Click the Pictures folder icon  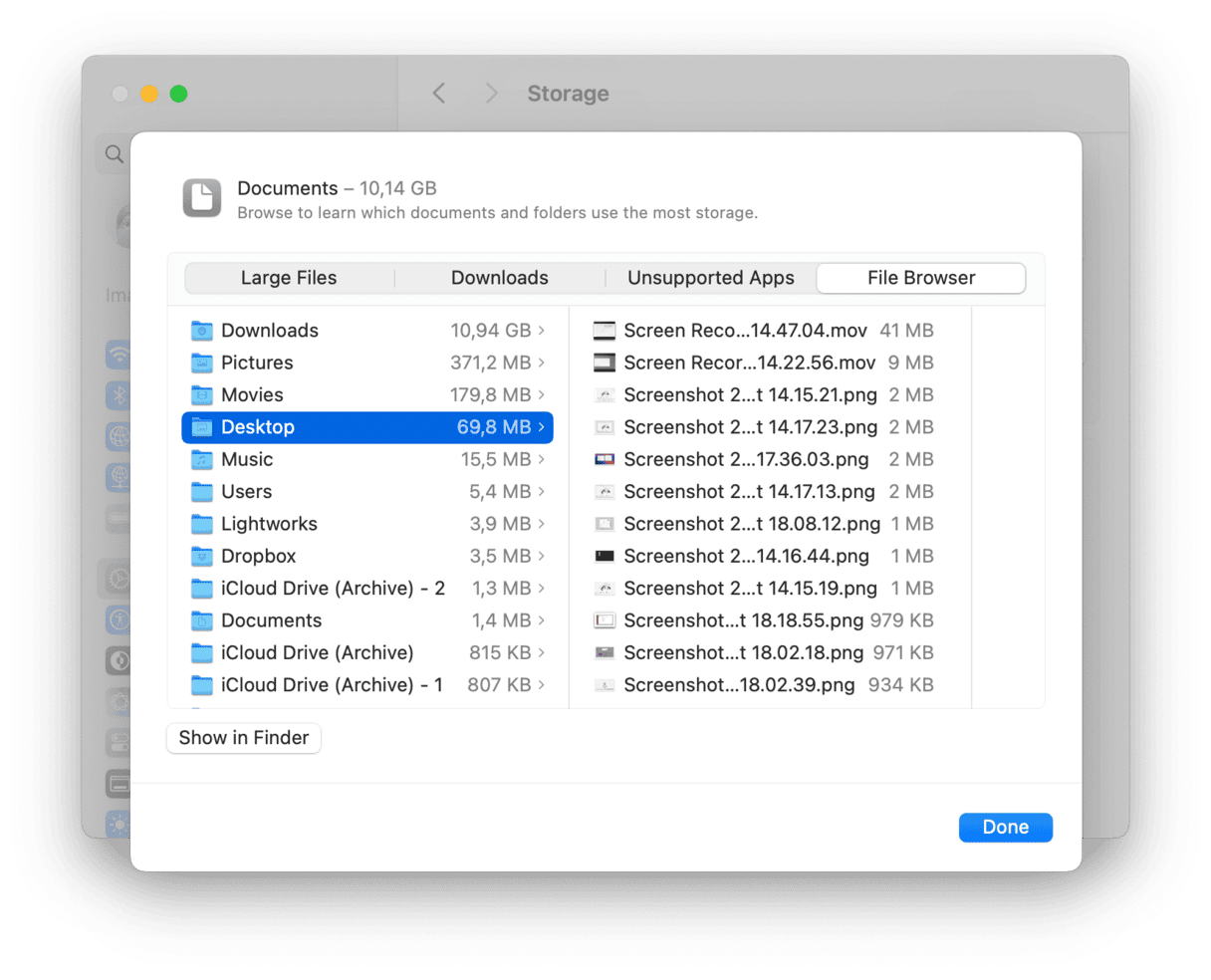tap(202, 363)
